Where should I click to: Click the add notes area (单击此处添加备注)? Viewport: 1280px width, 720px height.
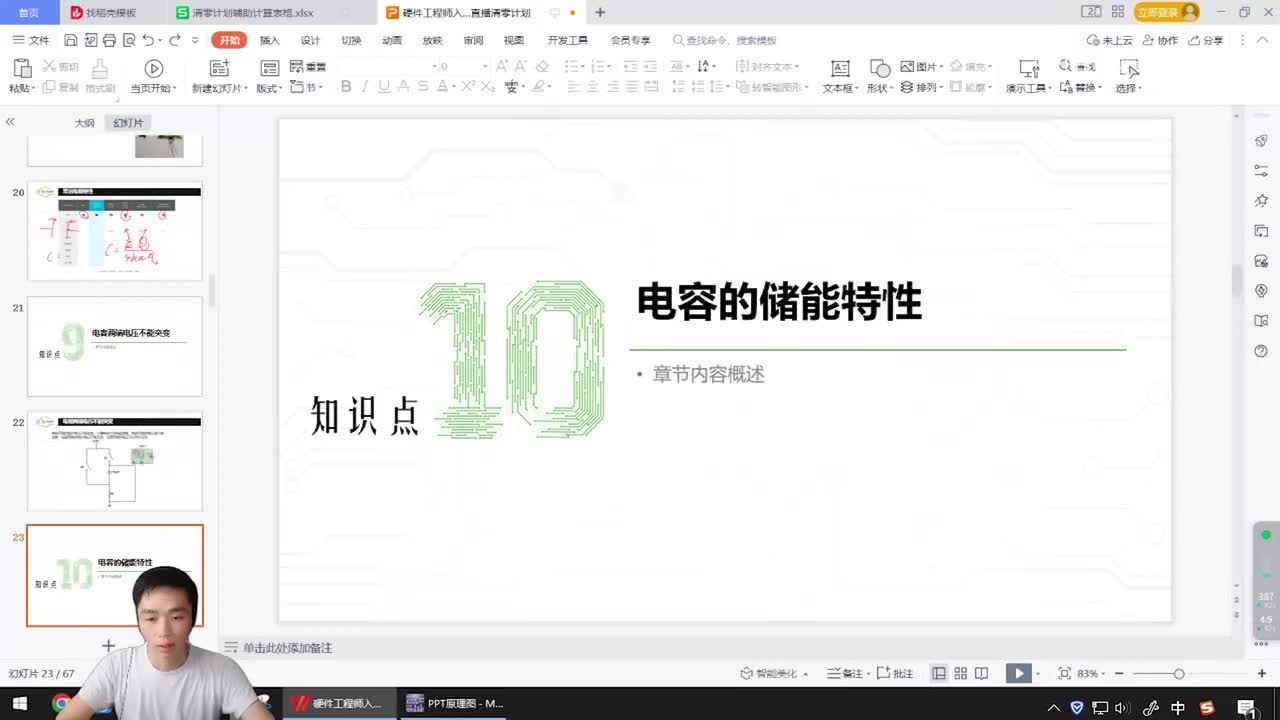[287, 648]
